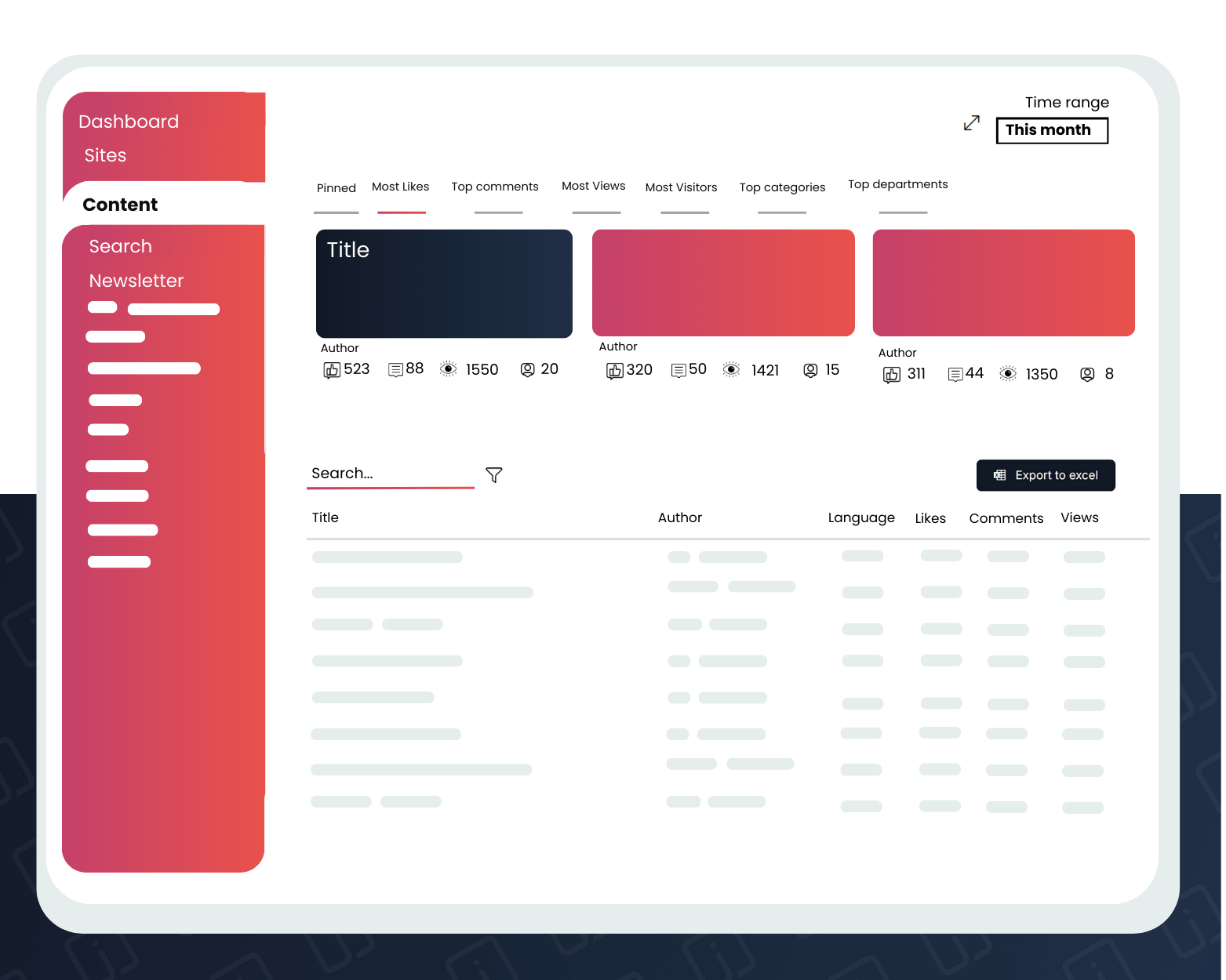Click the filter funnel icon
Screen dimensions: 1226x980
(493, 475)
